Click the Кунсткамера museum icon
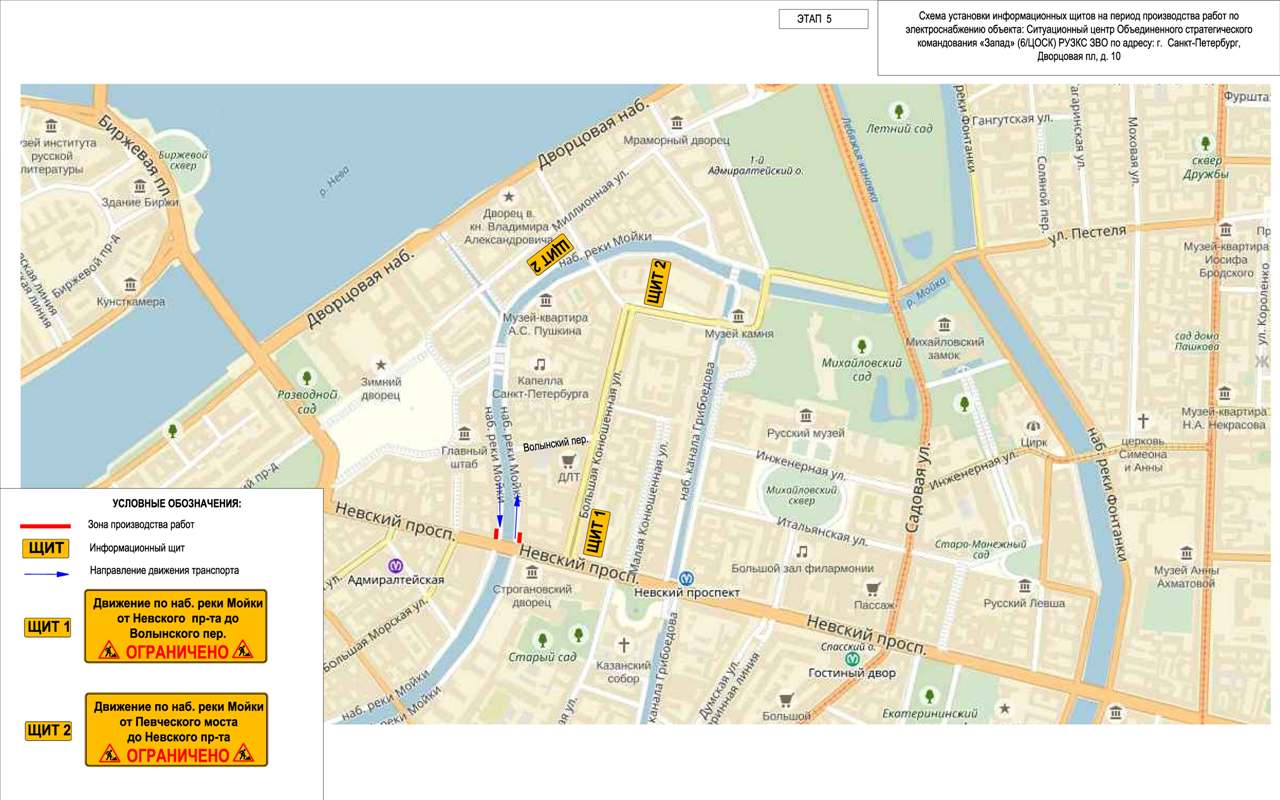 point(131,284)
